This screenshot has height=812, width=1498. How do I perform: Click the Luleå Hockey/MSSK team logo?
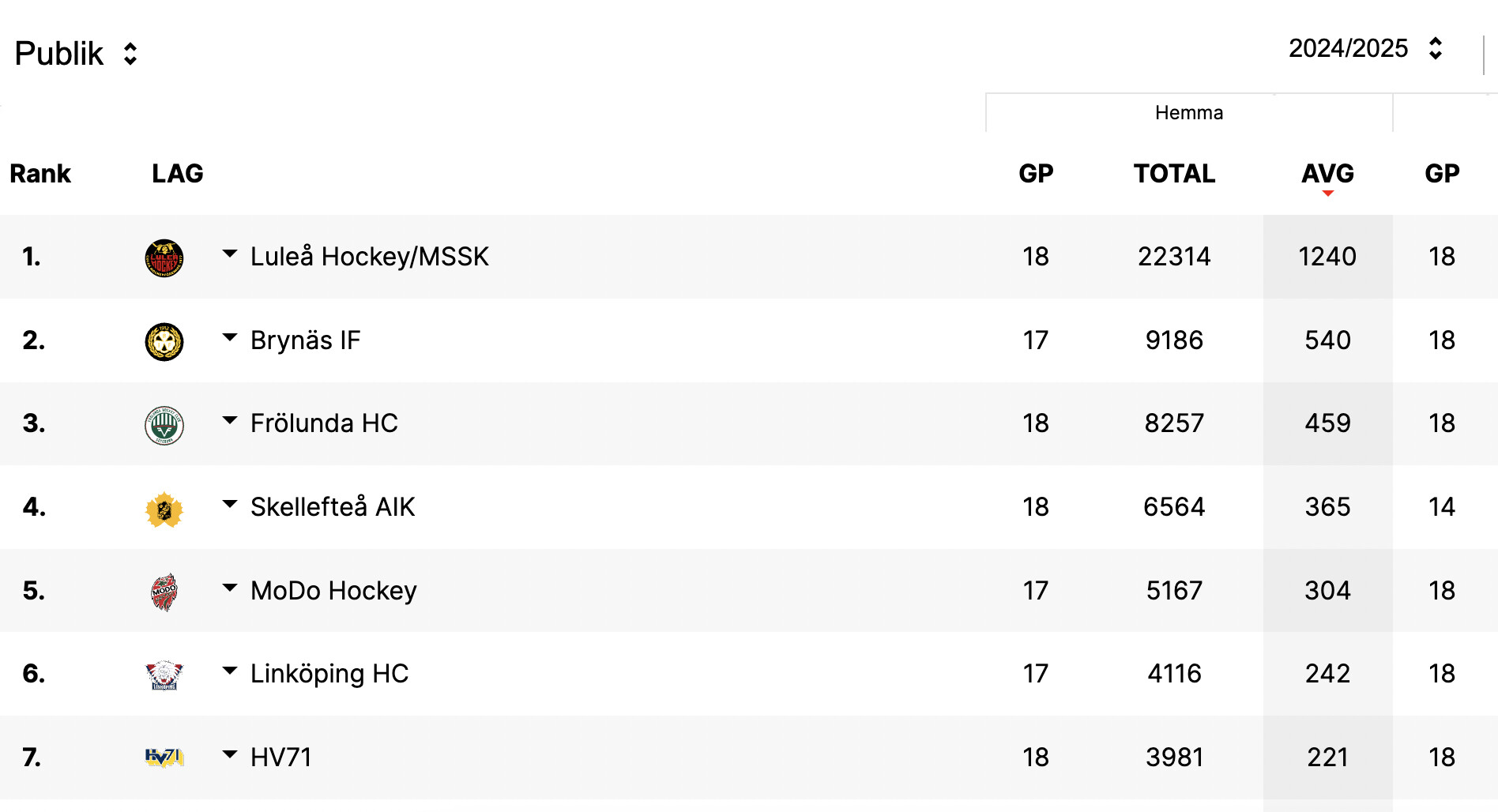[164, 258]
